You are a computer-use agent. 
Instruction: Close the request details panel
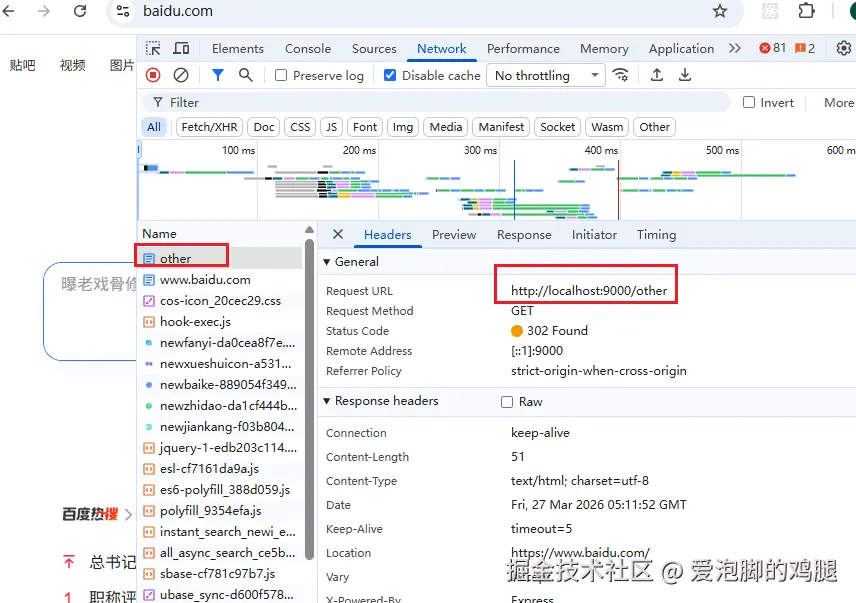pos(338,234)
